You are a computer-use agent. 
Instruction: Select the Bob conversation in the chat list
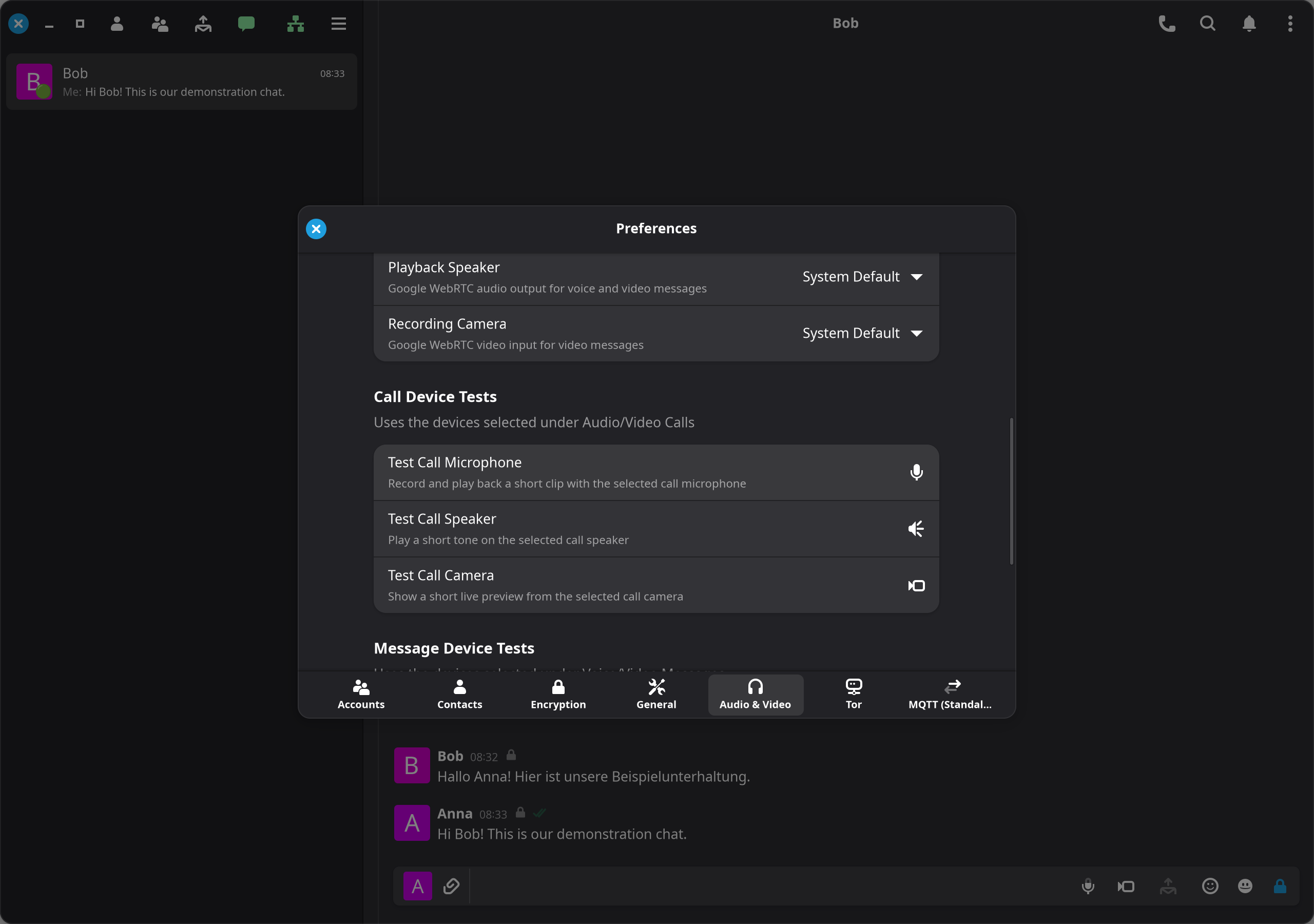click(181, 82)
